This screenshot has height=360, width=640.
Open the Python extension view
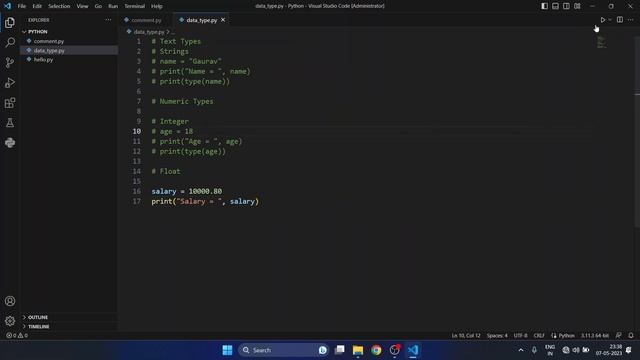[10, 142]
